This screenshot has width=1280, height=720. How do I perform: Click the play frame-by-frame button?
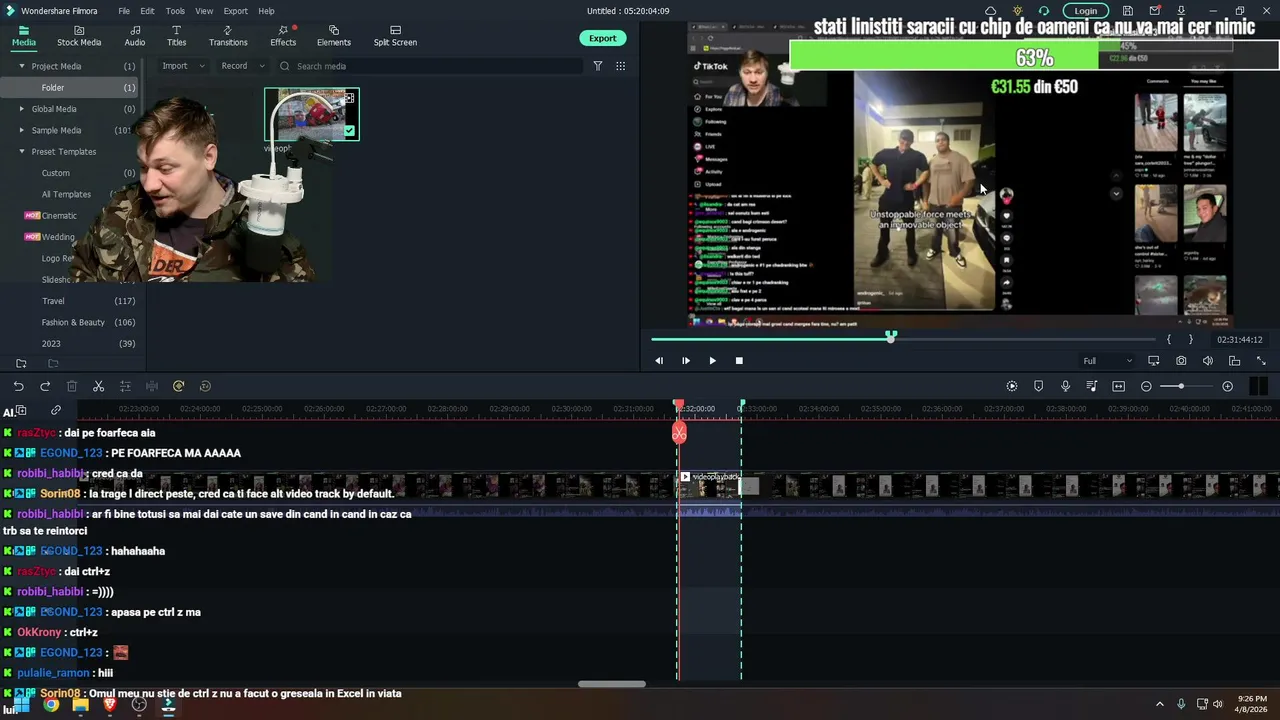[685, 360]
